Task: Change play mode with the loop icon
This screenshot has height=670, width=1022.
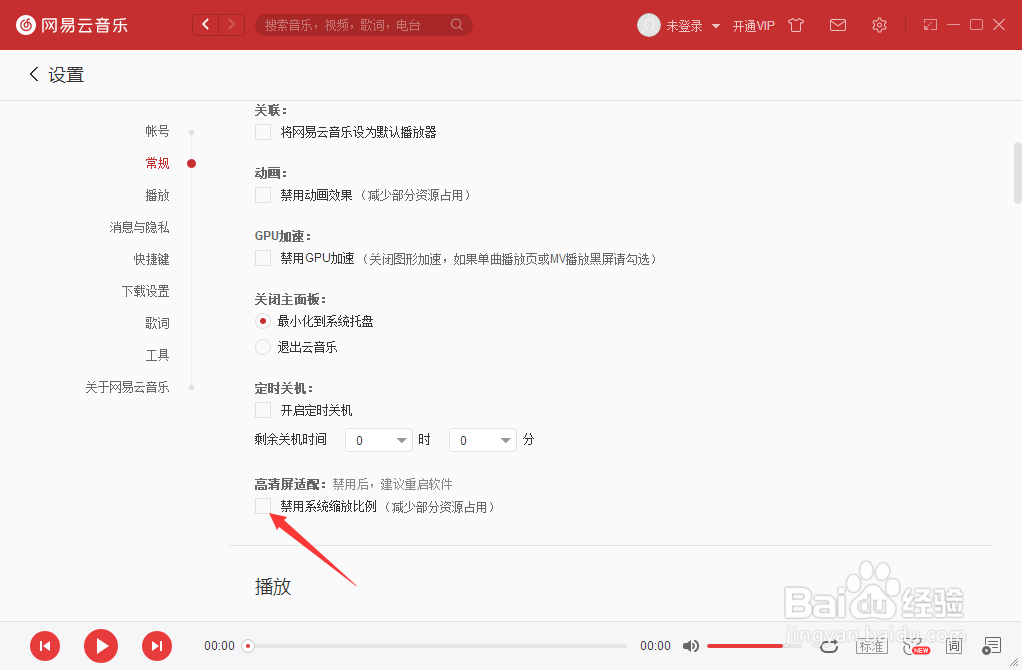Action: pyautogui.click(x=829, y=647)
